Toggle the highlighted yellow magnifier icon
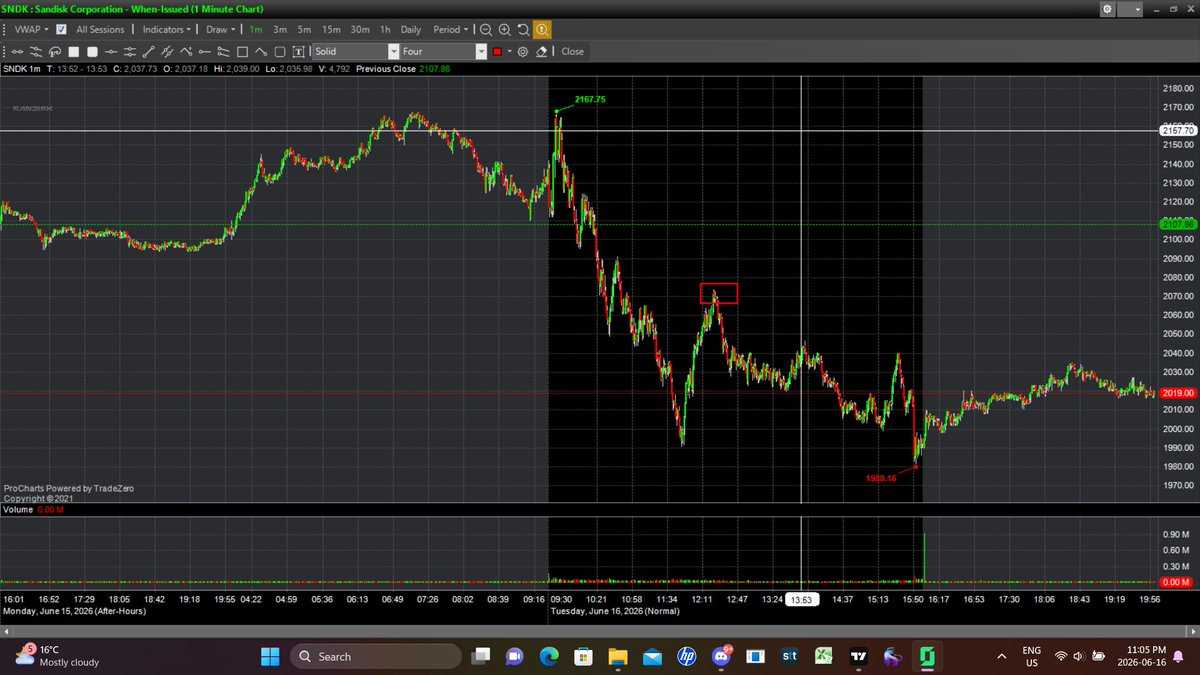 (542, 30)
